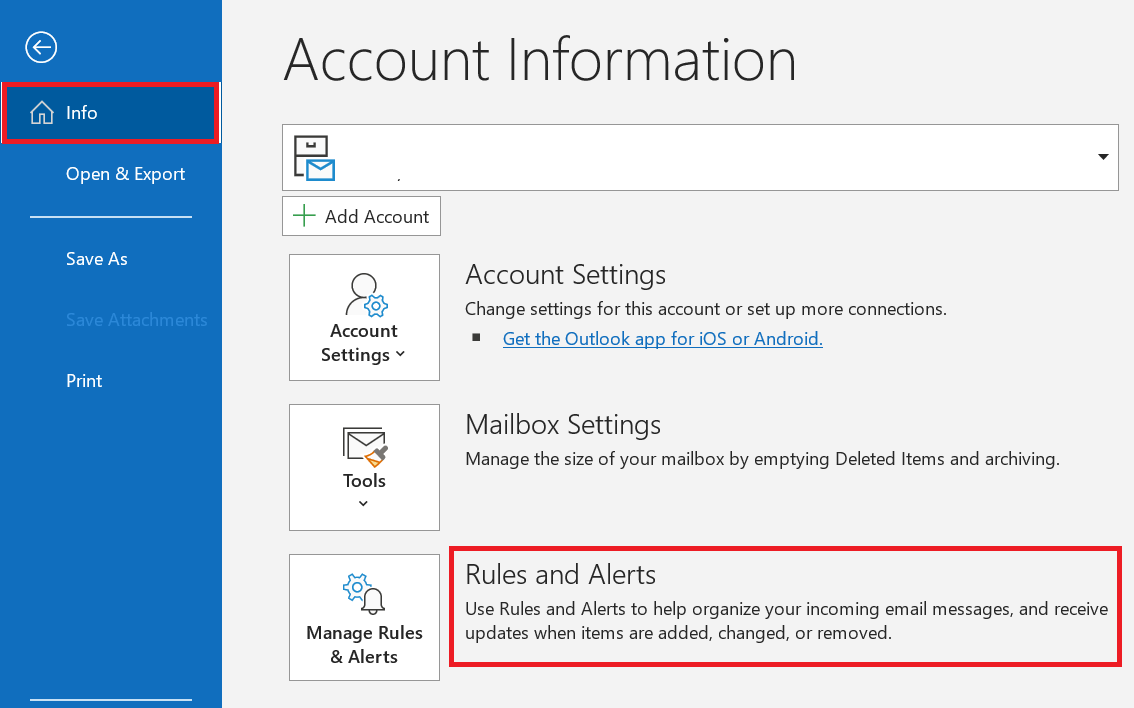
Task: Click the mailbox account icon in selector
Action: (314, 158)
